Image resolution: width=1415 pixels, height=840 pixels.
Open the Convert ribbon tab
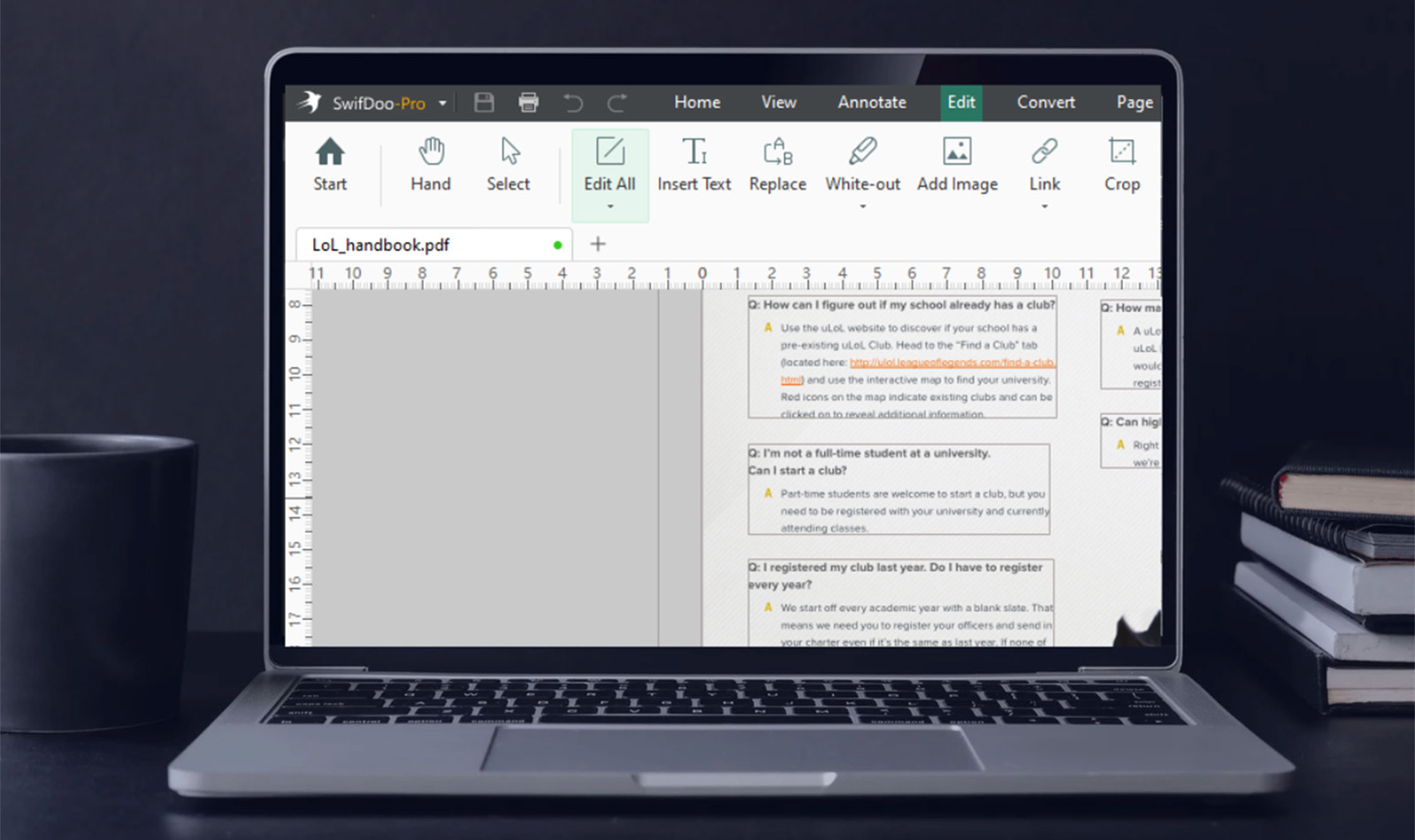1044,103
